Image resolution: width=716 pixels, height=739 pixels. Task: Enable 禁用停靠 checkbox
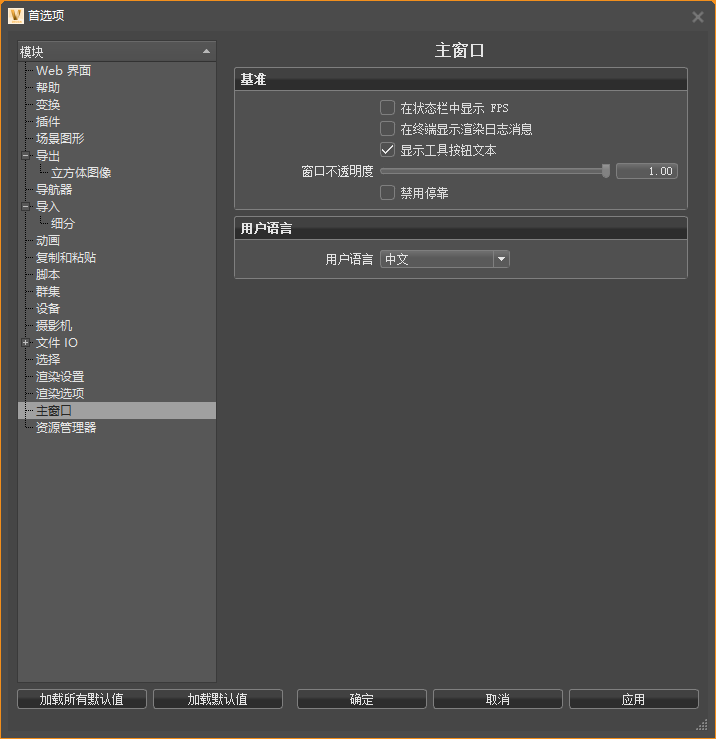click(x=387, y=192)
